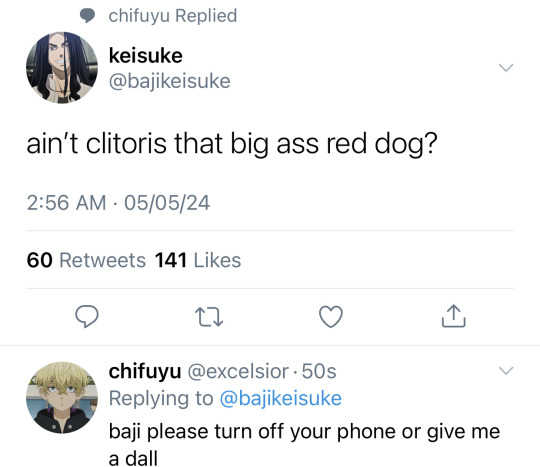Click the chifuyu Replied header text
Viewport: 540px width, 467px height.
pyautogui.click(x=173, y=16)
